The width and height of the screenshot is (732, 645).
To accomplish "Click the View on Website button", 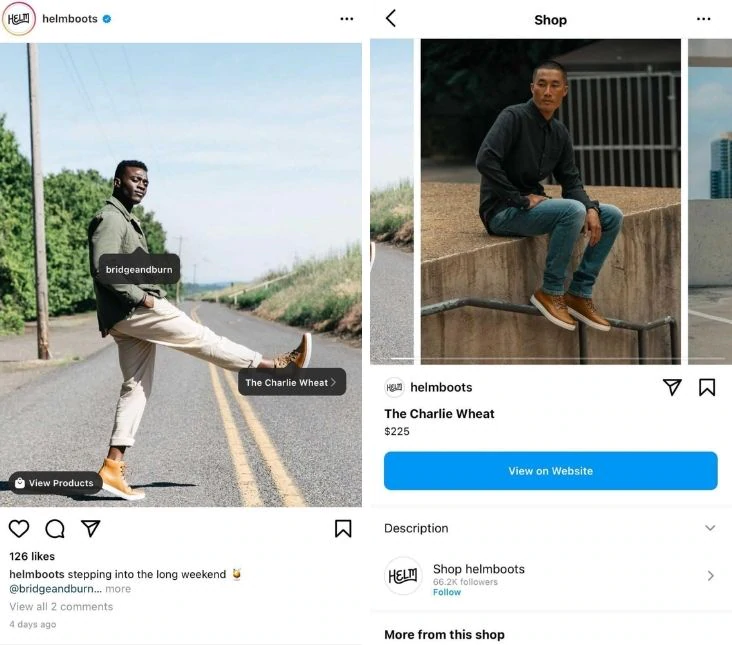I will 550,471.
